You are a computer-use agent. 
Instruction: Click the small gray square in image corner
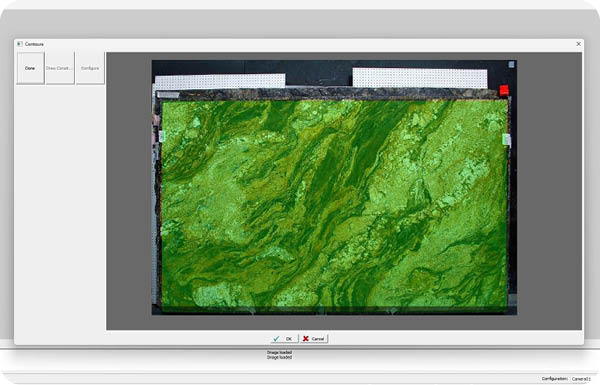pos(512,65)
